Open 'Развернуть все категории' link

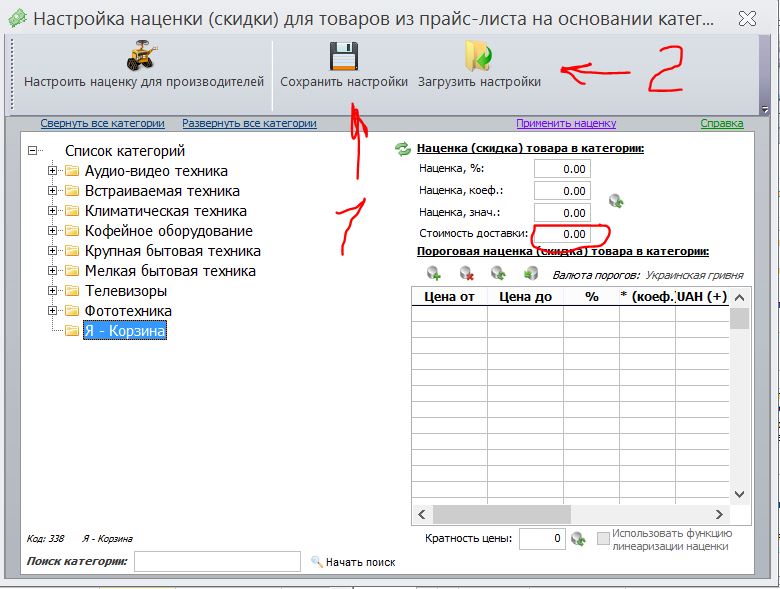[x=249, y=123]
